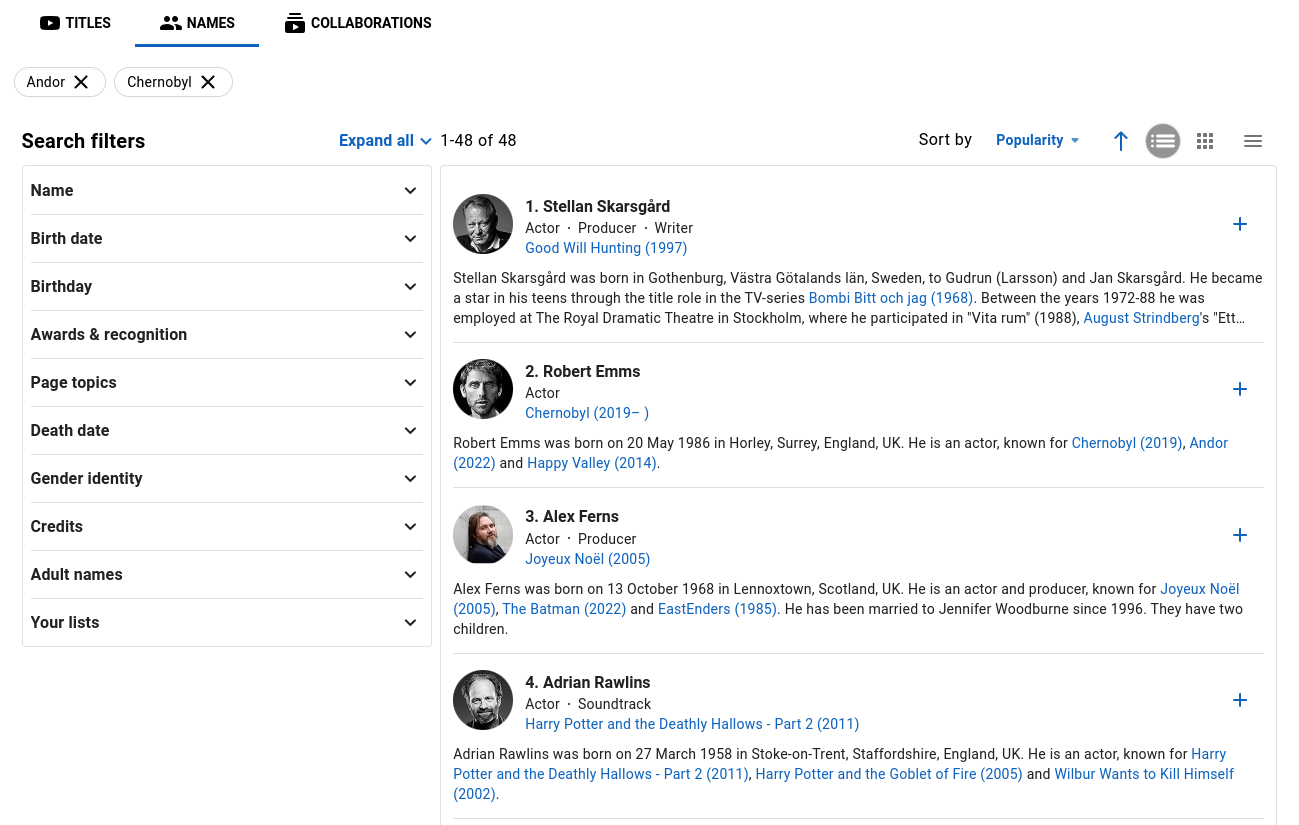
Task: Add Alex Ferns to list
Action: click(x=1240, y=535)
